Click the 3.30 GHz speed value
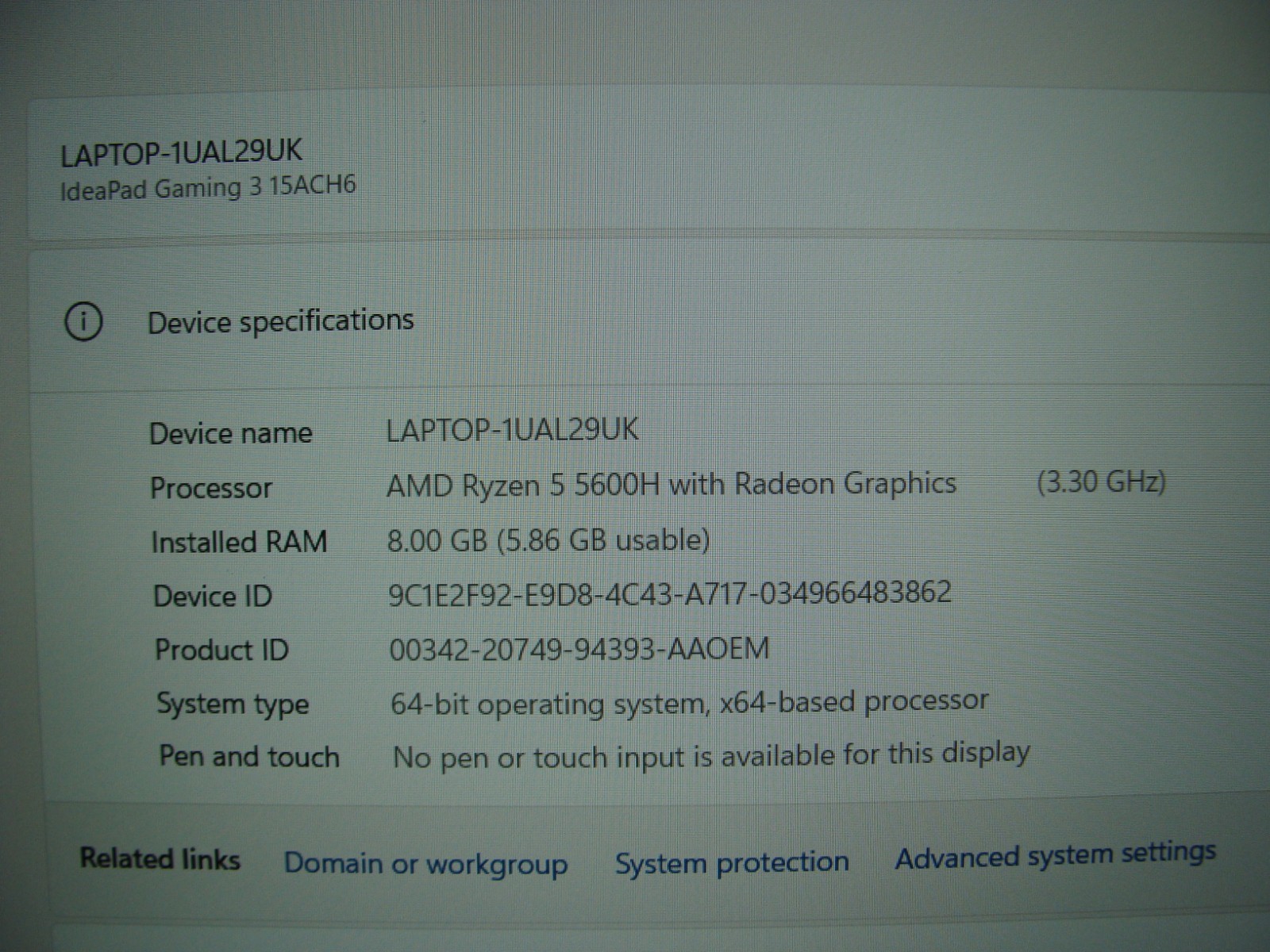The image size is (1270, 952). pyautogui.click(x=1101, y=482)
